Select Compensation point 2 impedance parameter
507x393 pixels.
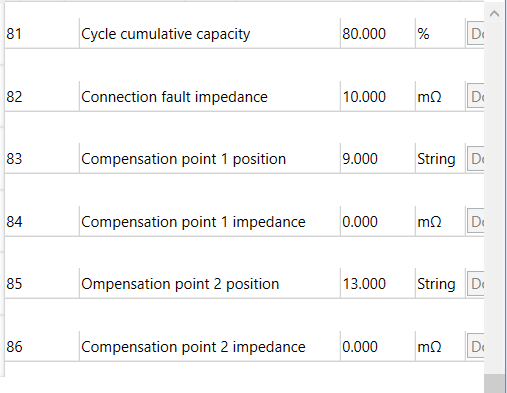point(193,347)
